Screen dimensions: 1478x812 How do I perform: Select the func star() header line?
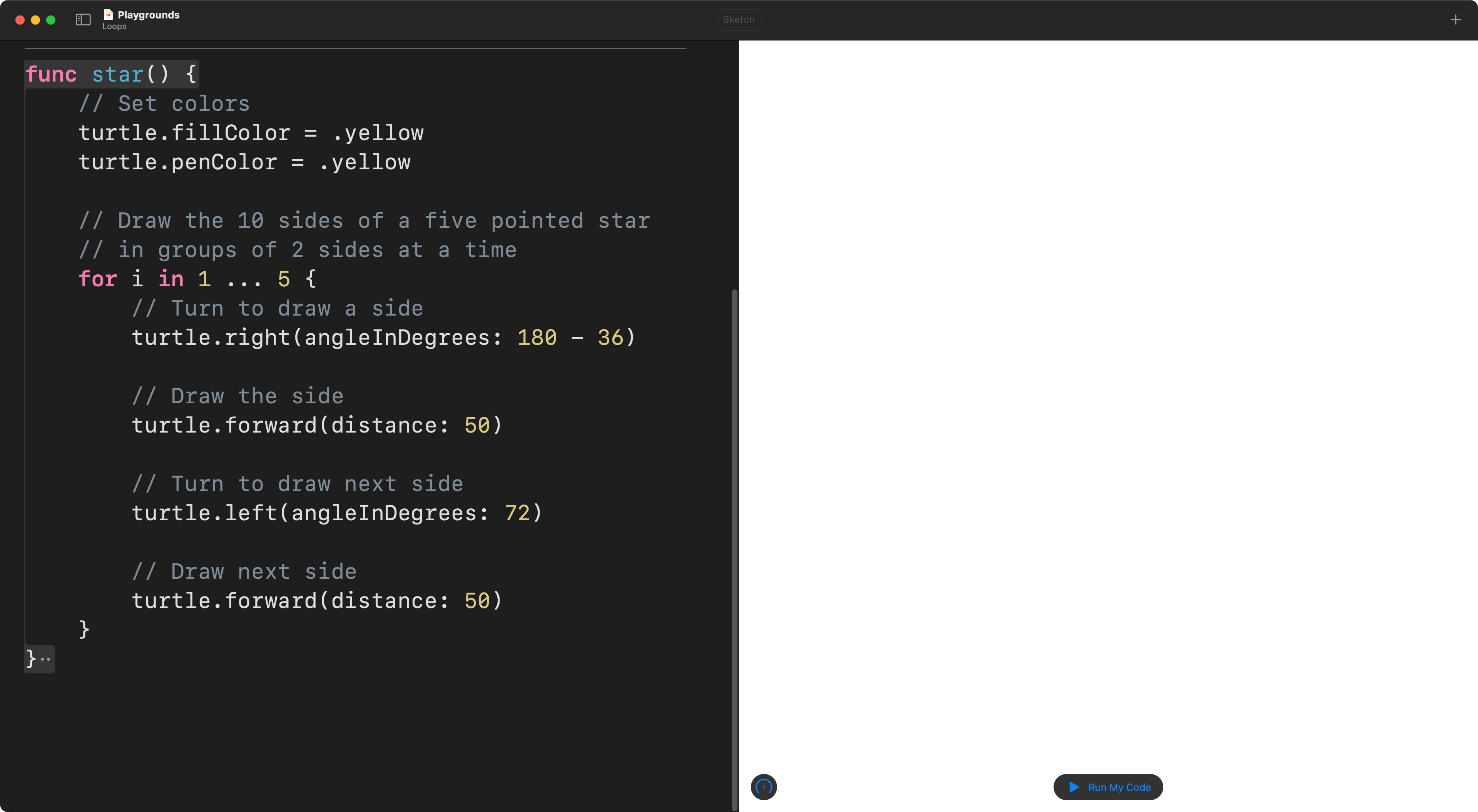point(111,75)
